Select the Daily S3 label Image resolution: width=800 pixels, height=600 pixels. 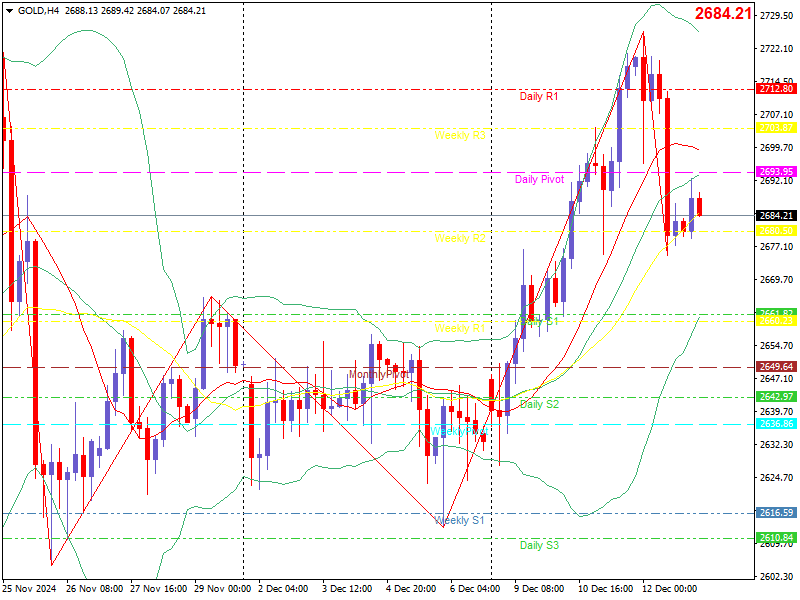pyautogui.click(x=539, y=545)
